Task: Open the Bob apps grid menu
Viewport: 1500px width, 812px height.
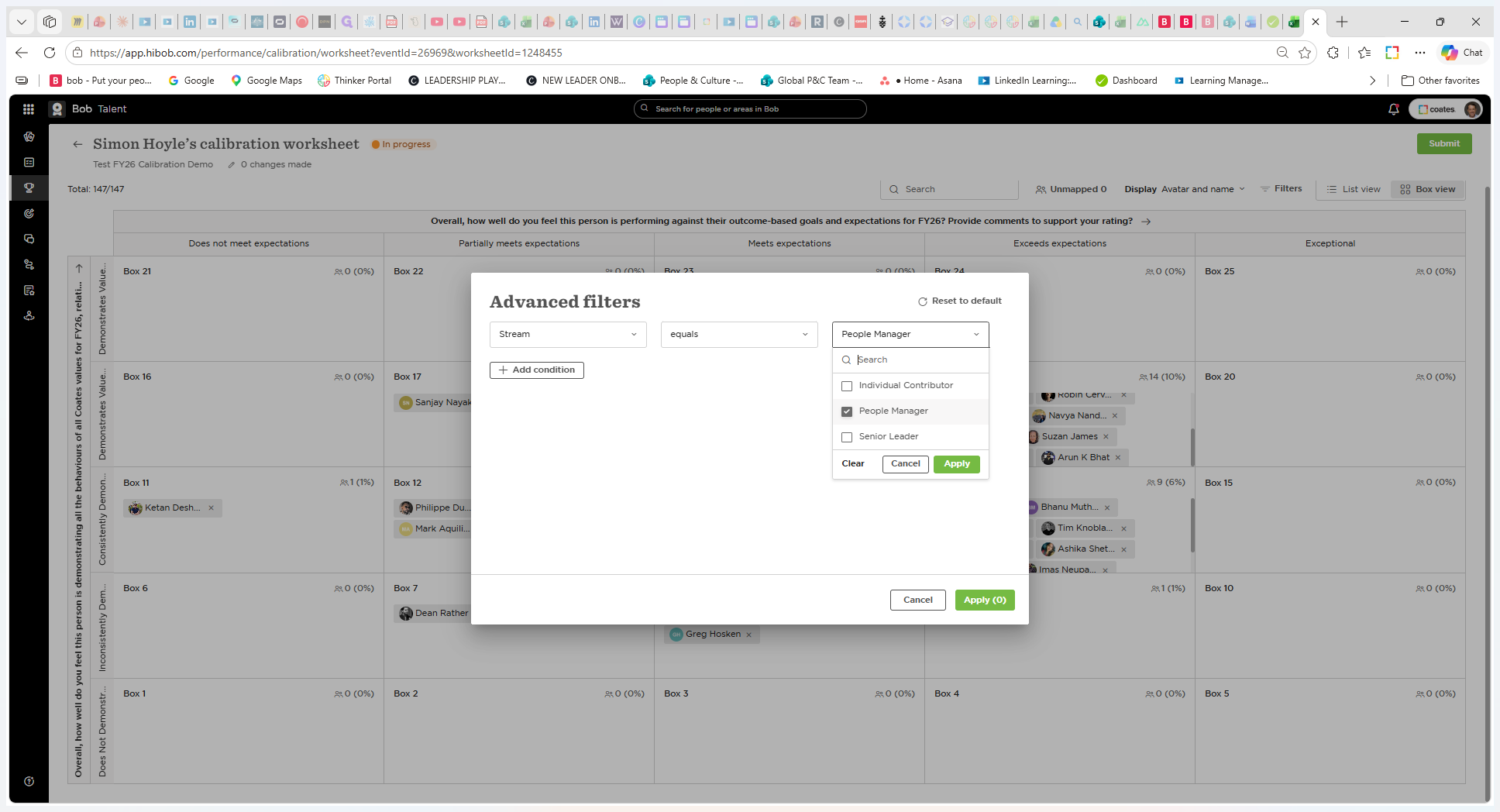Action: [x=29, y=109]
